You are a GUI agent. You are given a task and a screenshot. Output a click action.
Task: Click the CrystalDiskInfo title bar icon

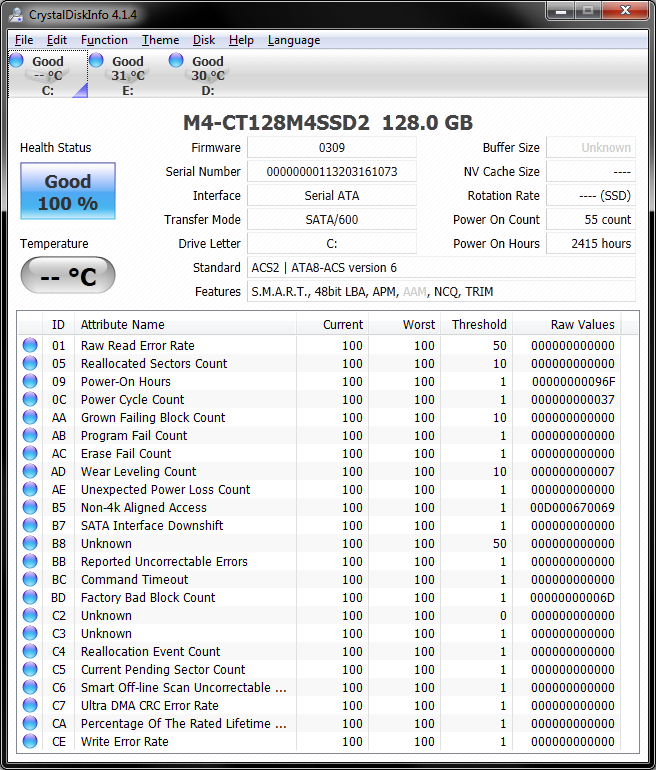16,15
